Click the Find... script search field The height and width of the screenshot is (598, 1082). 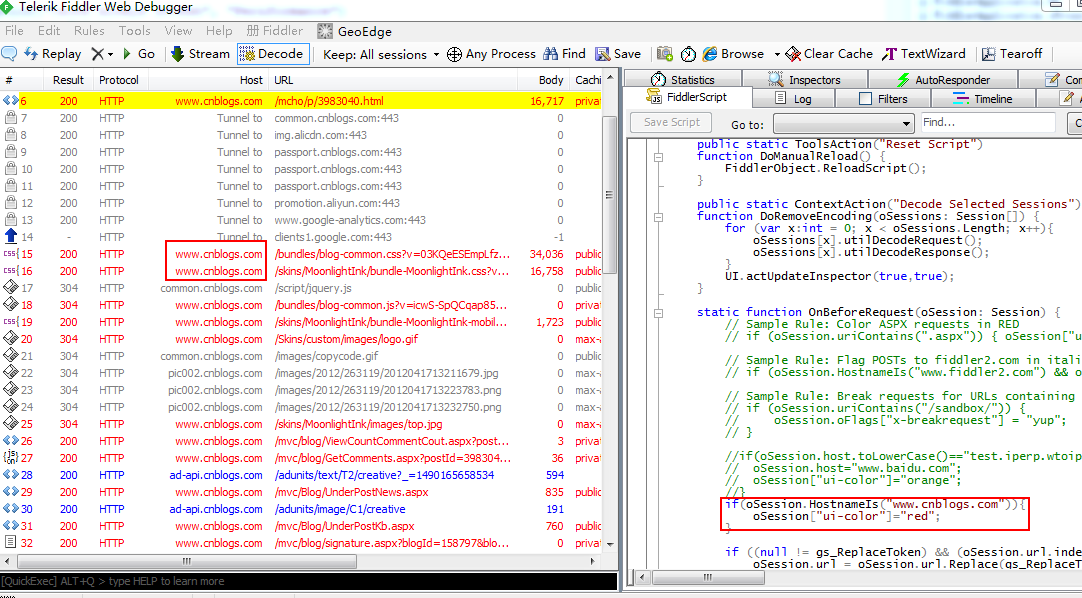tap(988, 123)
